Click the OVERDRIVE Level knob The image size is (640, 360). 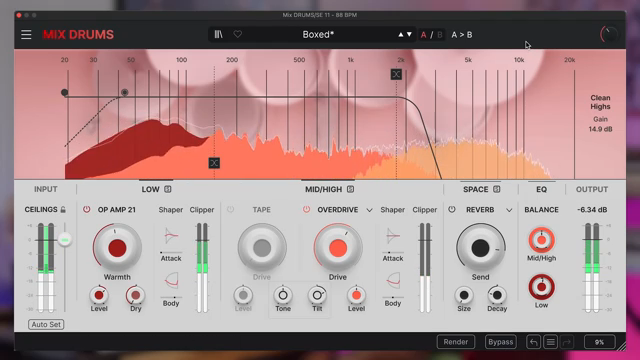coord(356,295)
